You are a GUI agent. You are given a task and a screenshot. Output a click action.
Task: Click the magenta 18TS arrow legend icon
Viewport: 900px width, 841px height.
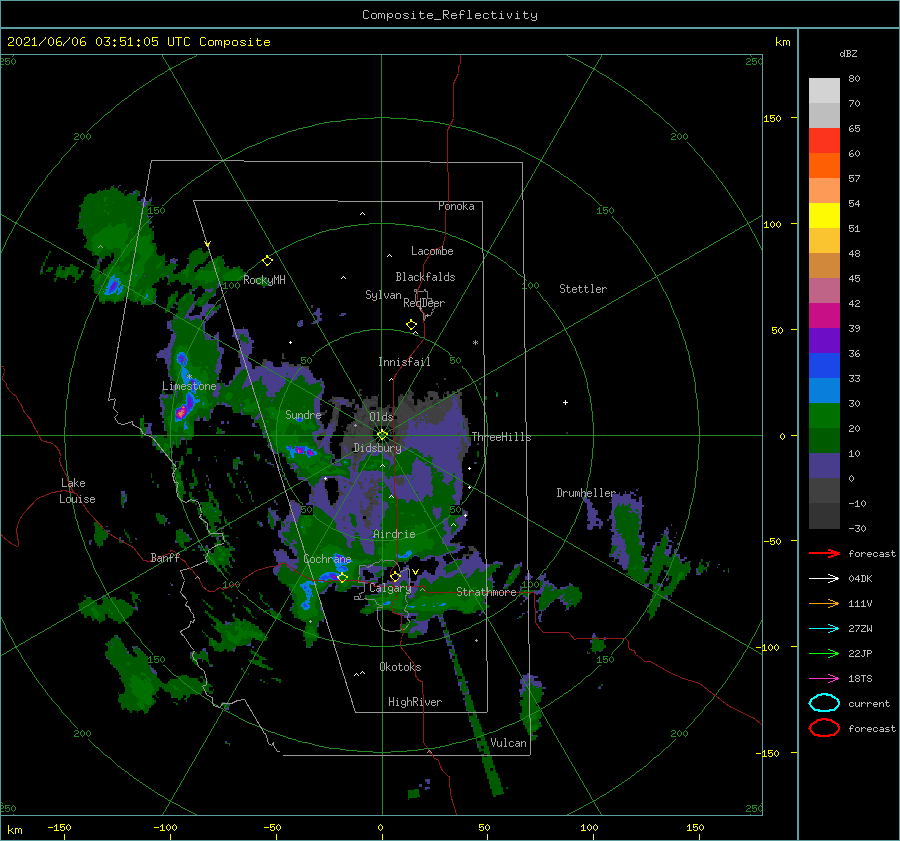[824, 679]
